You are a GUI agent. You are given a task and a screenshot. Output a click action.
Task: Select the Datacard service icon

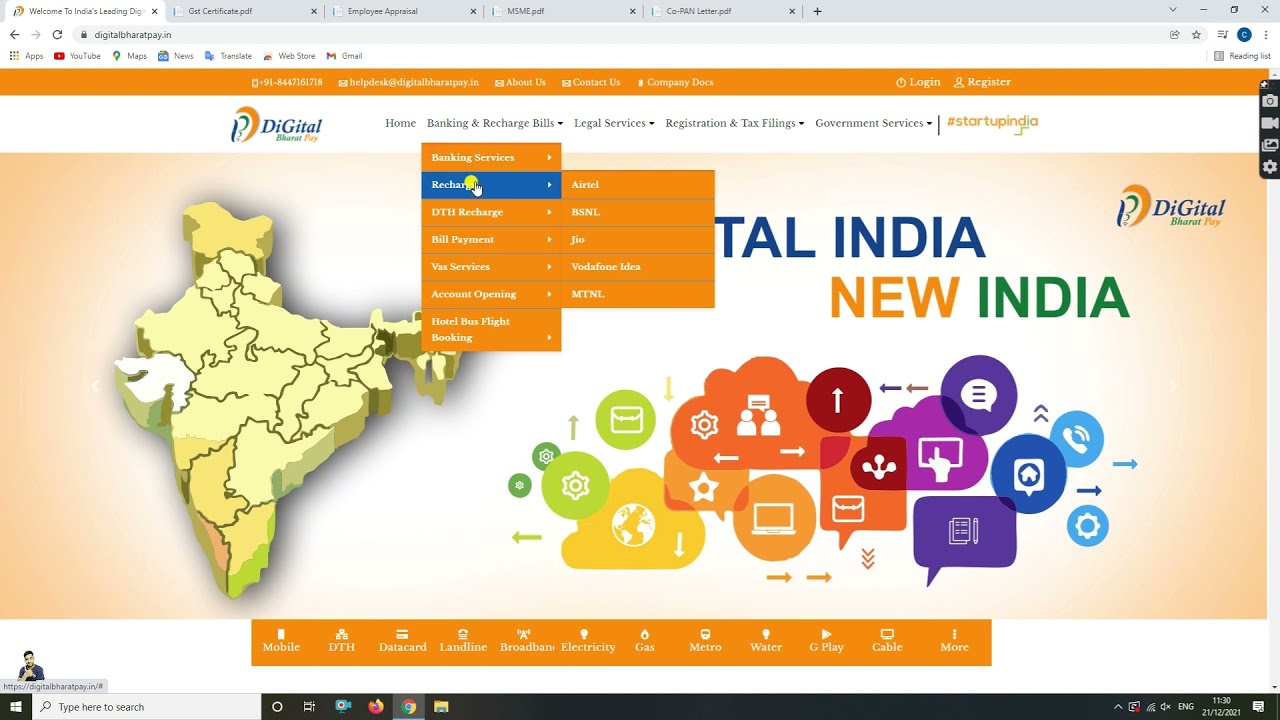[x=403, y=642]
